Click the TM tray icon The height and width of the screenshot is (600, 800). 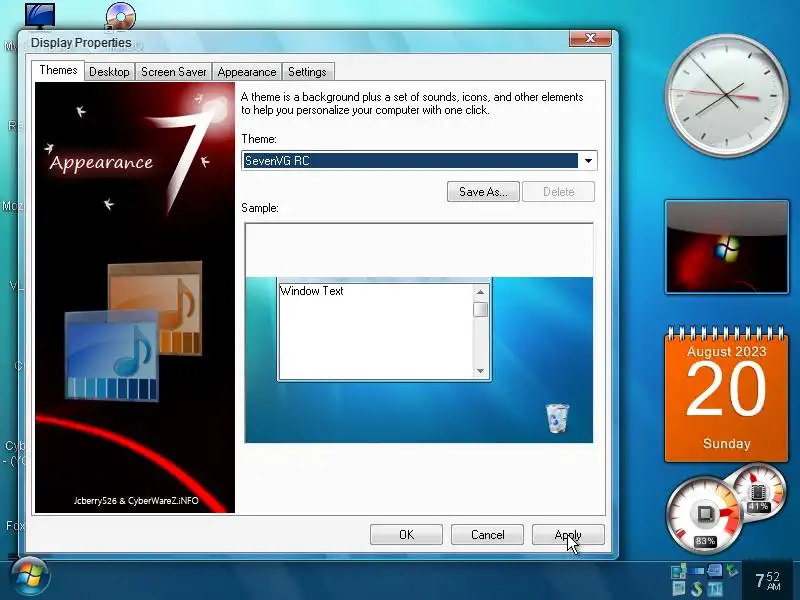coord(715,589)
